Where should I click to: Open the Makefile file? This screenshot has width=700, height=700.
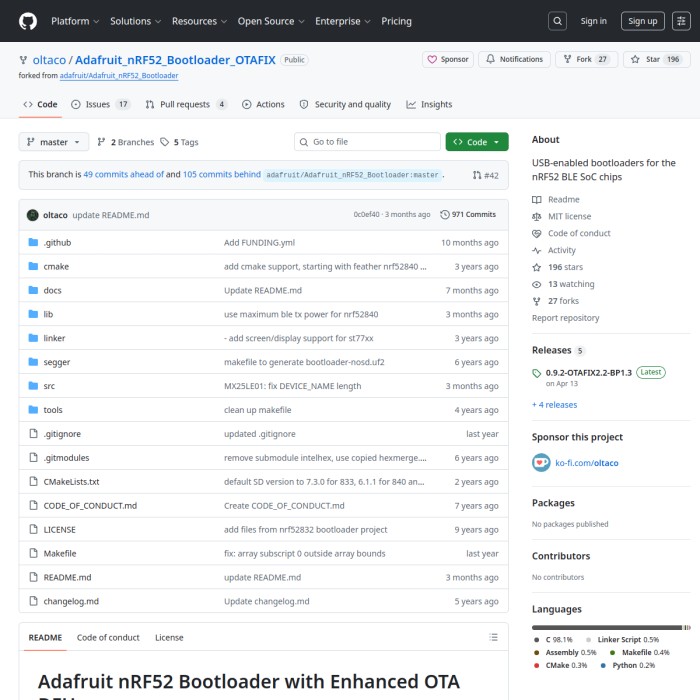60,554
